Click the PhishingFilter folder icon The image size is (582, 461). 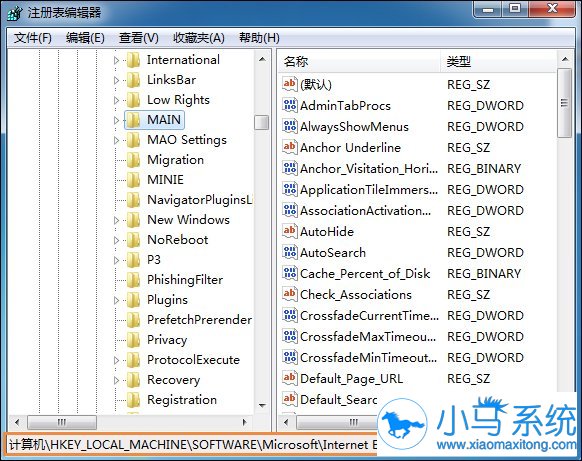[133, 280]
